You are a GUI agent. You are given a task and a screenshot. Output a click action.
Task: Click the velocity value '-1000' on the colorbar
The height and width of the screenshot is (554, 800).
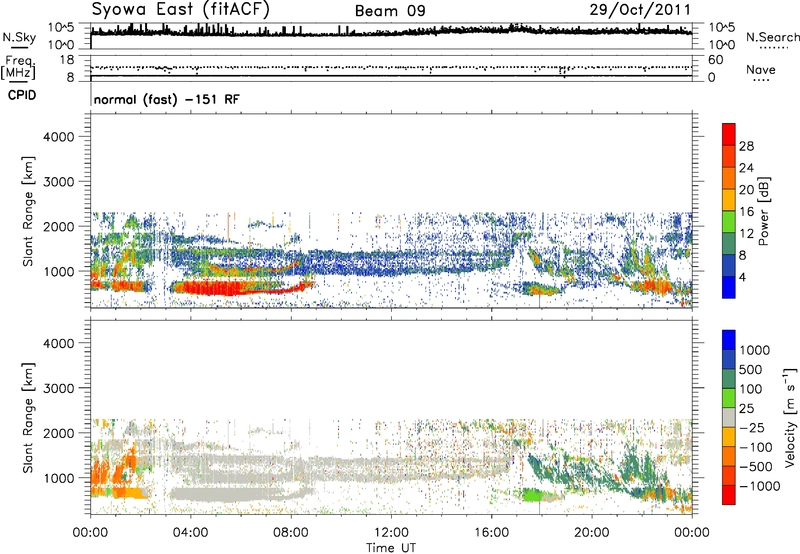click(759, 486)
